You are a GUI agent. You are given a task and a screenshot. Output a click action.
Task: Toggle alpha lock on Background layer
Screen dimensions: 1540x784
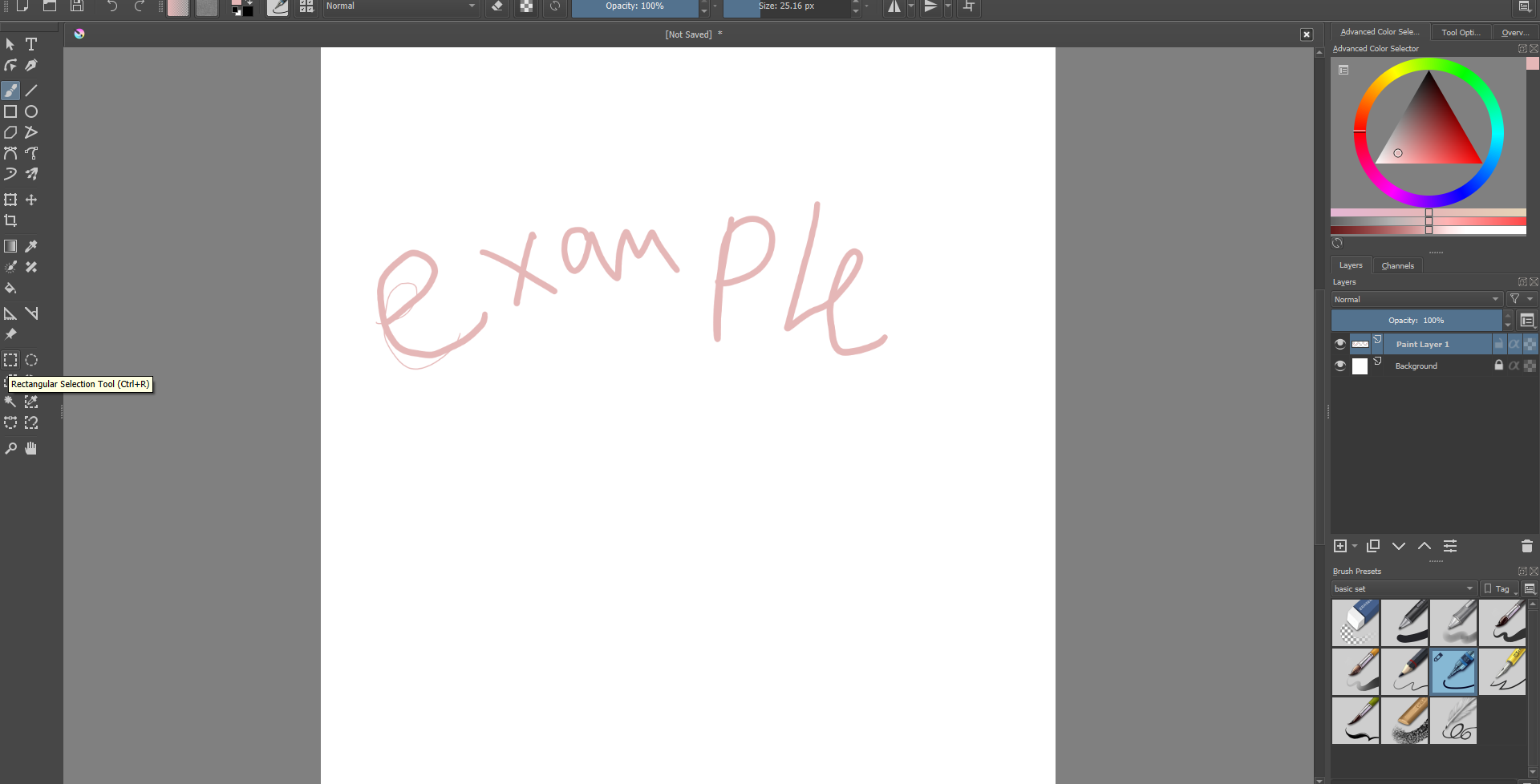1530,366
